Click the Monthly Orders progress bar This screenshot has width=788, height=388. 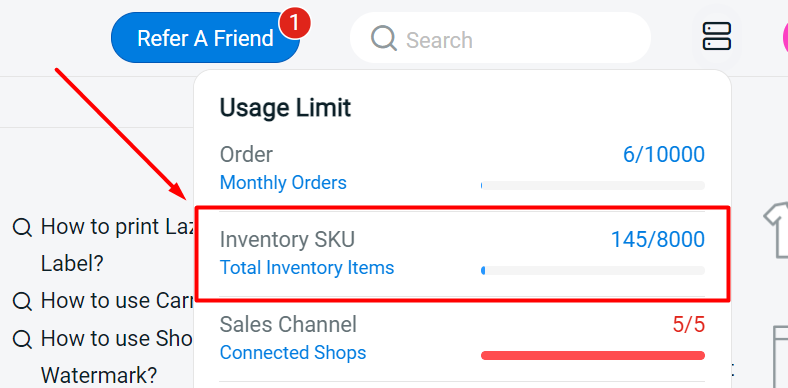point(593,185)
